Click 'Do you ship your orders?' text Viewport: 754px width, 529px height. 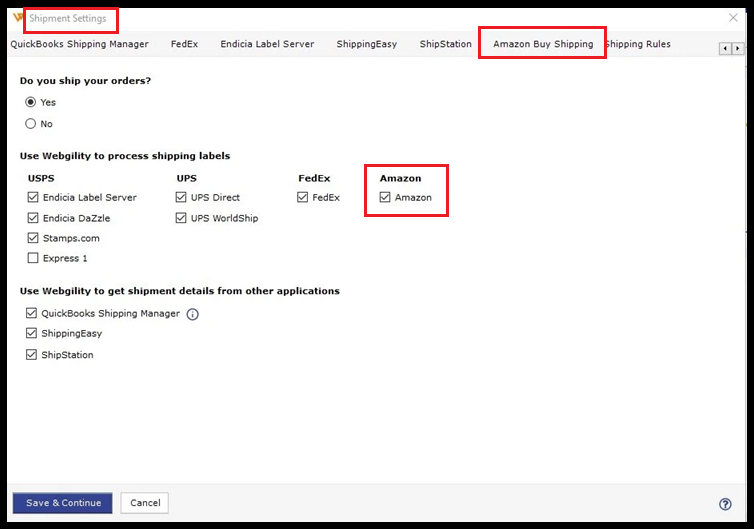point(85,81)
